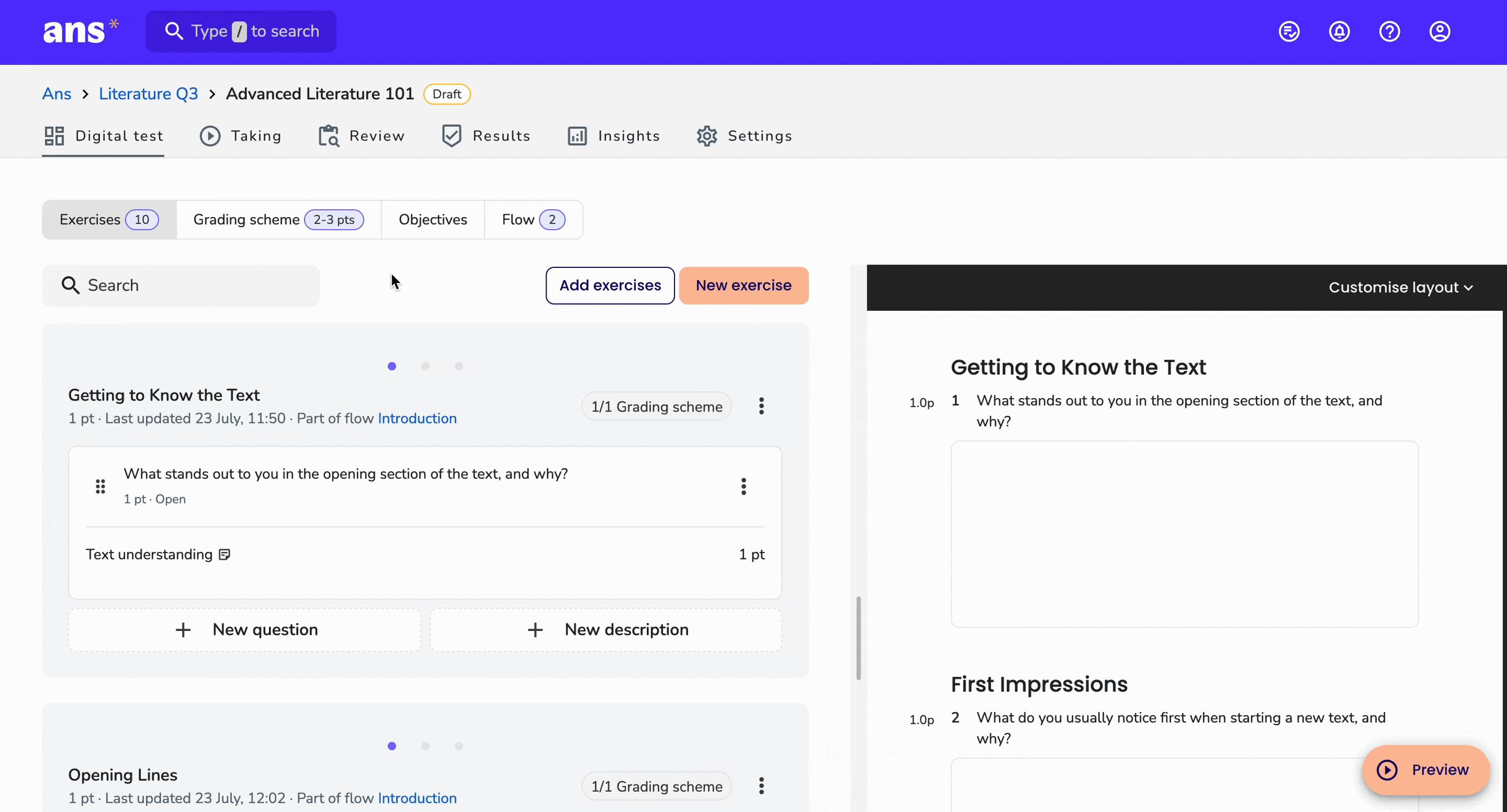Click the 'Opening Lines' exercise title
1507x812 pixels.
[x=123, y=775]
